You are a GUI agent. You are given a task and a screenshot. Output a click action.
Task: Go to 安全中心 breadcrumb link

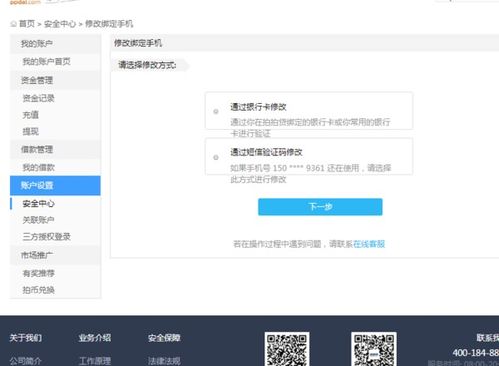point(60,24)
